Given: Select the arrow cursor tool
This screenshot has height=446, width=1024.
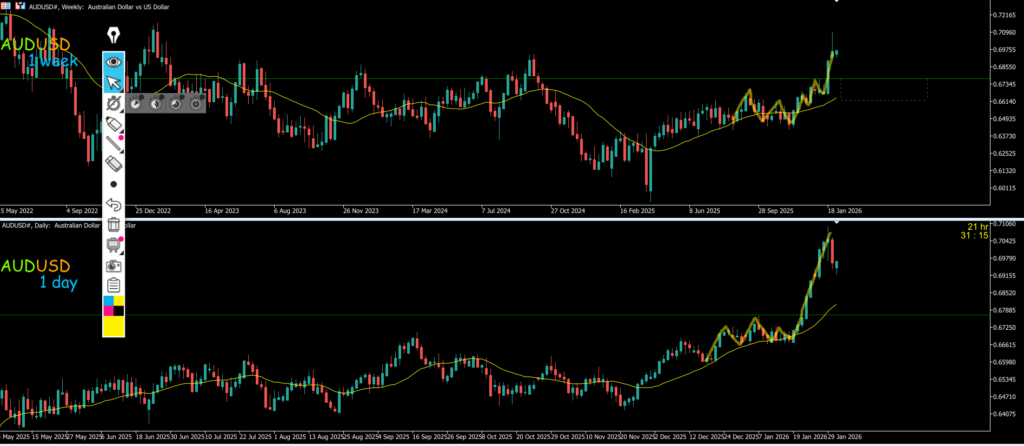Looking at the screenshot, I should pos(114,81).
